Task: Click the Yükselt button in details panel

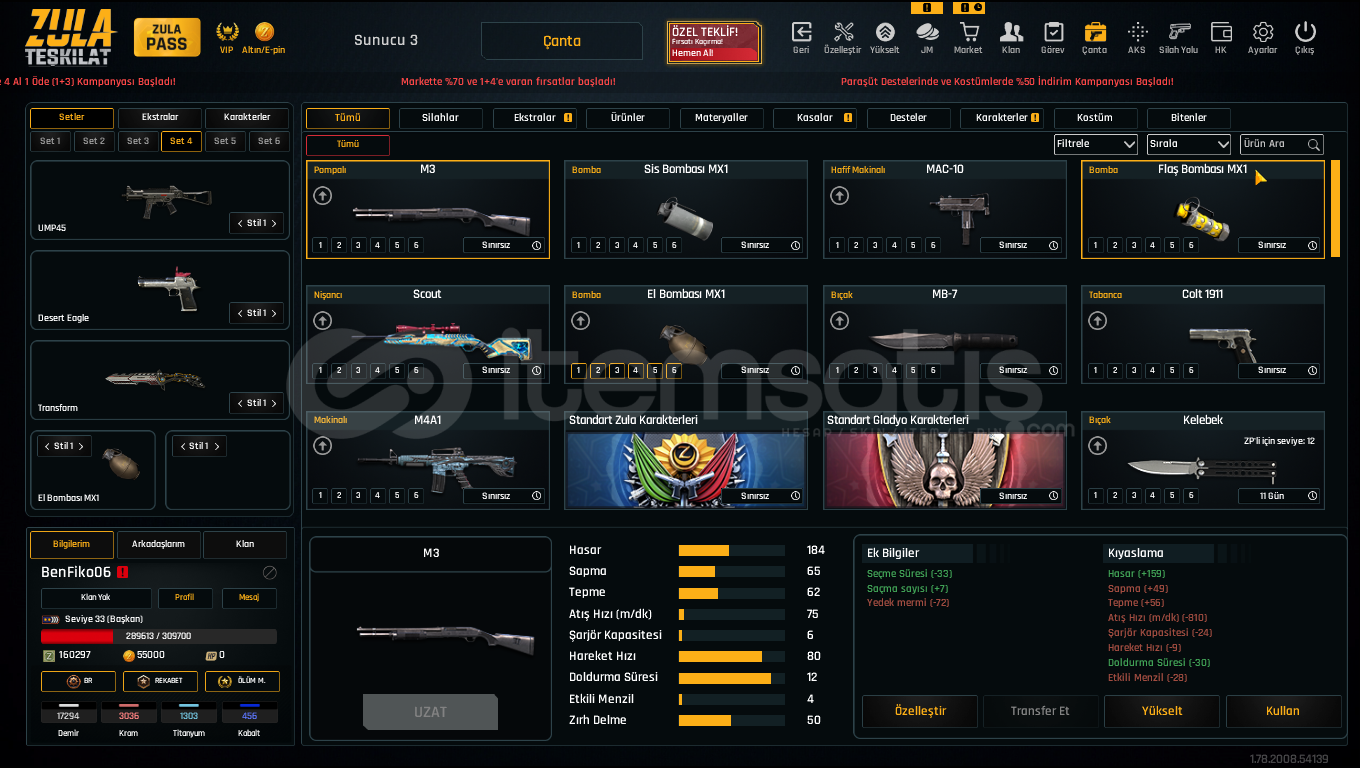Action: pos(1162,711)
